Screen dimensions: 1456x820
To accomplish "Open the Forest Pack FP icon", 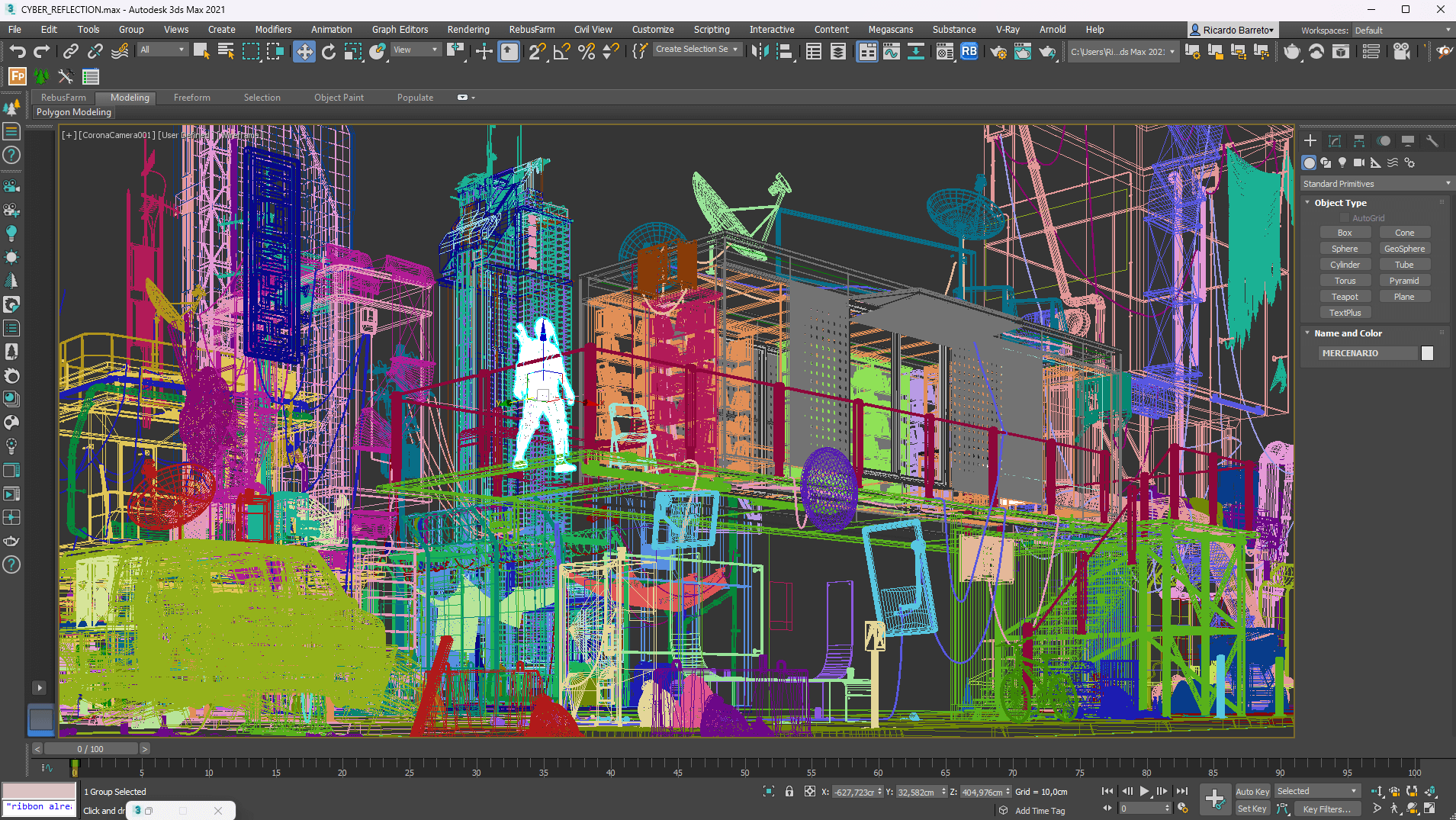I will pyautogui.click(x=17, y=76).
